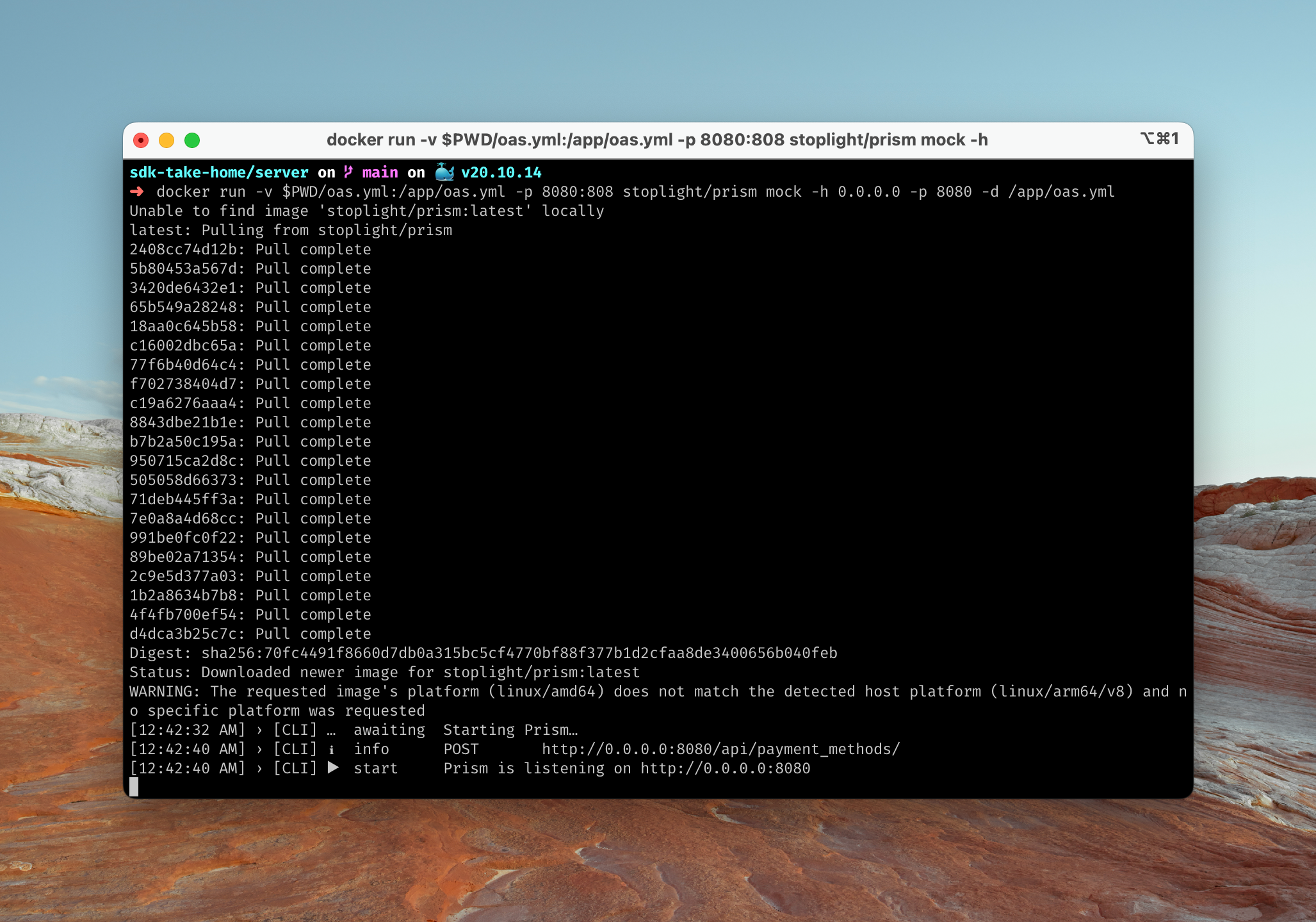Image resolution: width=1316 pixels, height=922 pixels.
Task: Click the red prompt arrow icon
Action: pos(137,192)
